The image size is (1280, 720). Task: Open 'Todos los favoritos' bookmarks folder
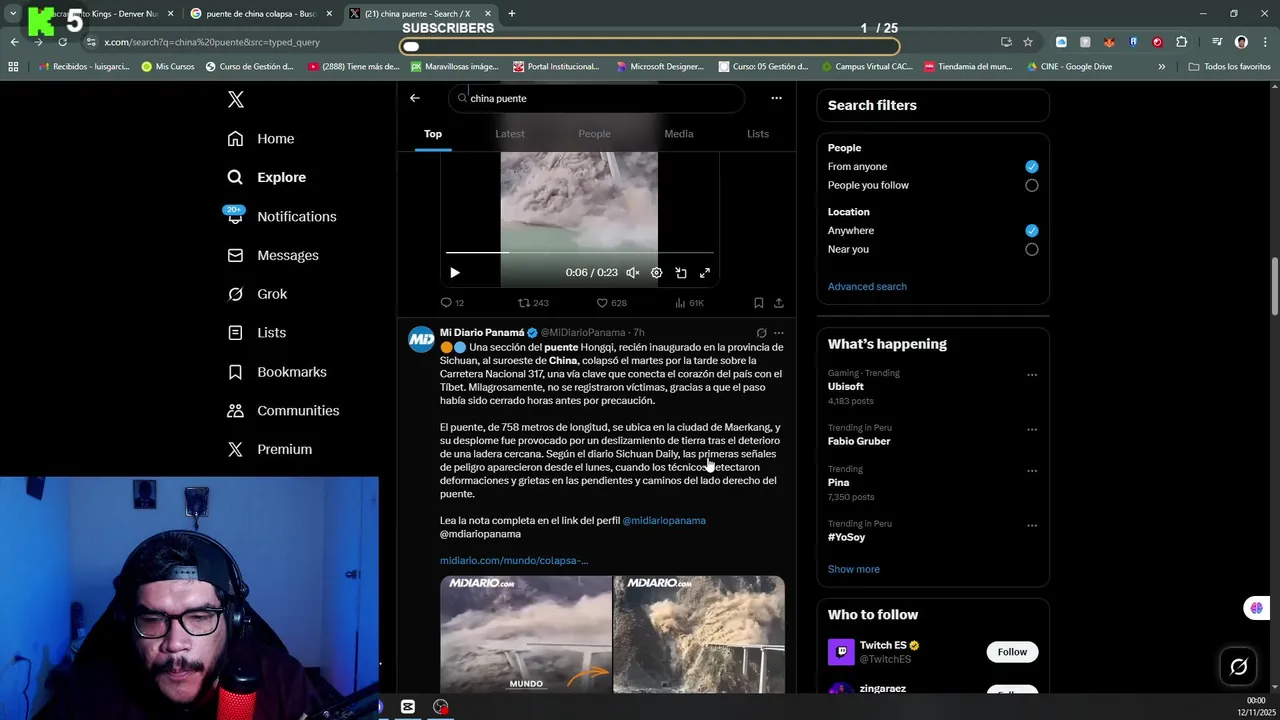coord(1229,67)
